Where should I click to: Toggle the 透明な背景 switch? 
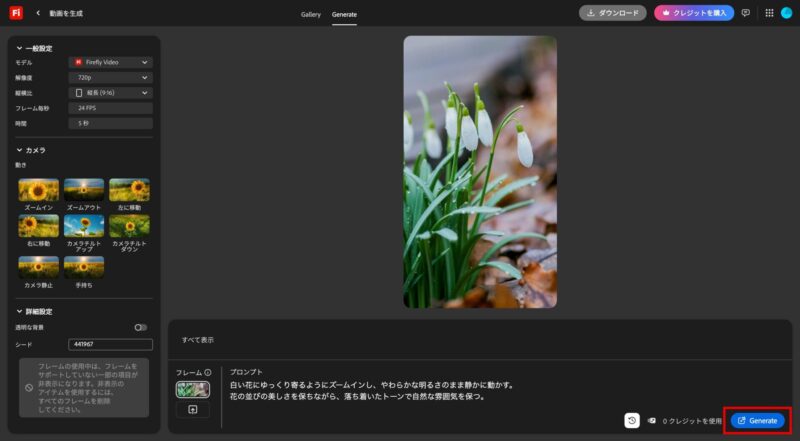(141, 327)
